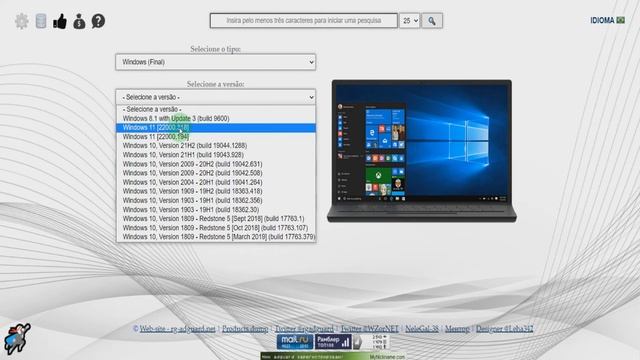640x360 pixels.
Task: Click the search text input field
Action: pyautogui.click(x=304, y=20)
